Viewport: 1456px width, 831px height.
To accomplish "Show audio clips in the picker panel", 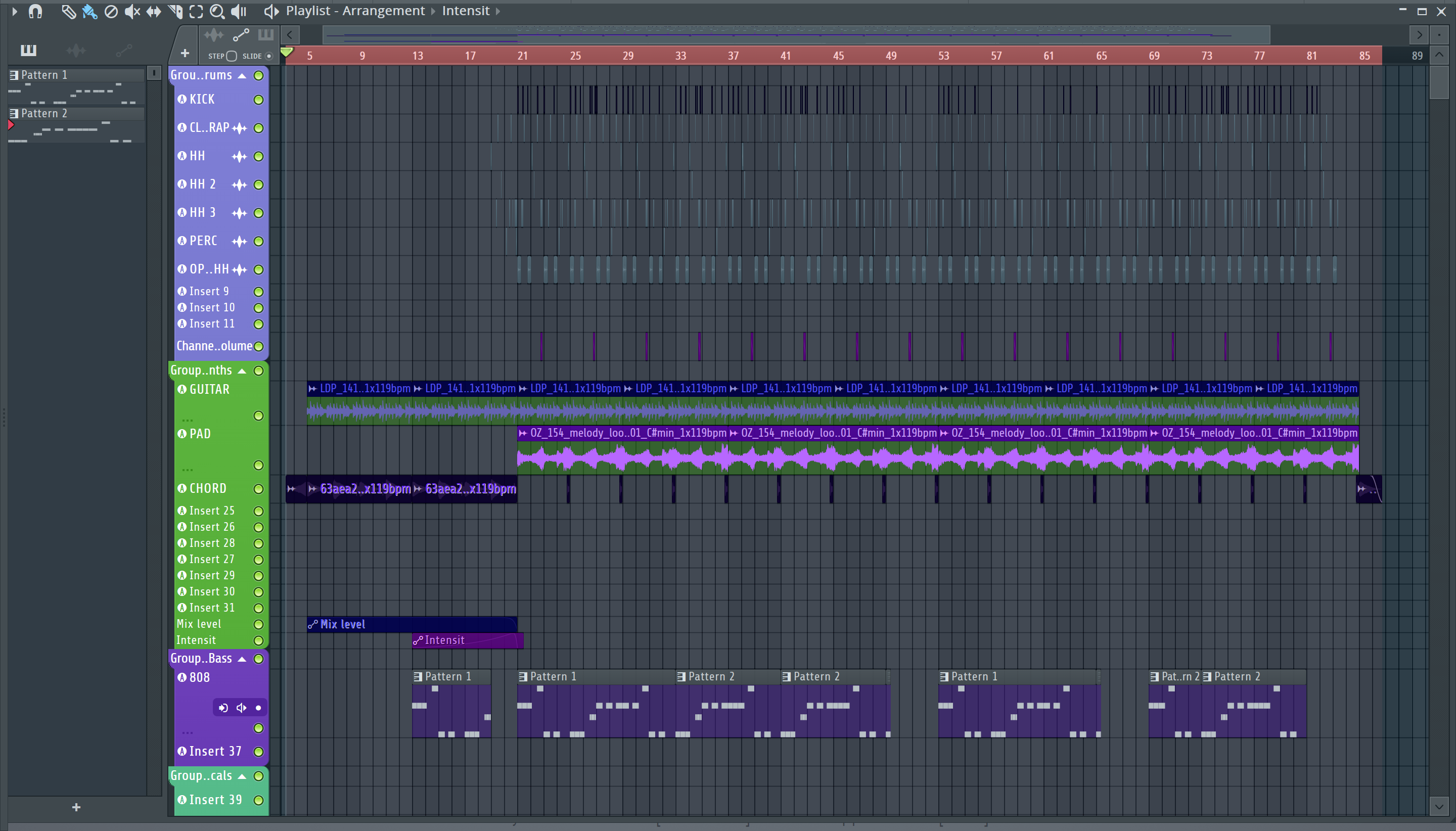I will [76, 50].
